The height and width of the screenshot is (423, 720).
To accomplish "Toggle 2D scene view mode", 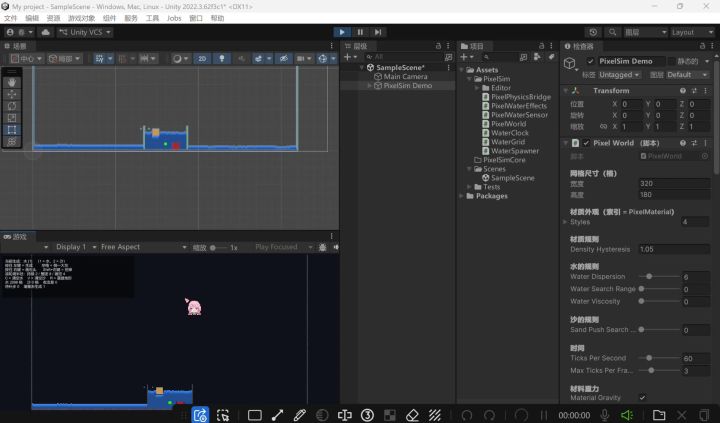I will click(x=202, y=59).
